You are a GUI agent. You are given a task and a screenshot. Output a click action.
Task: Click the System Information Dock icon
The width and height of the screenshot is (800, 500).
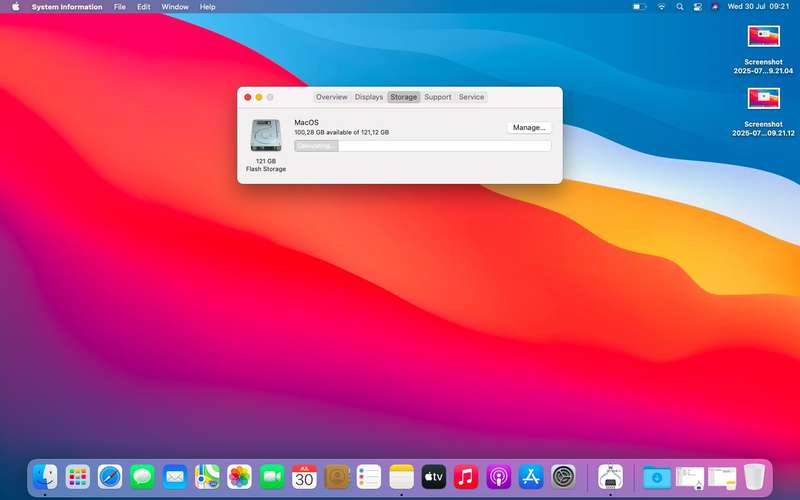pos(610,477)
